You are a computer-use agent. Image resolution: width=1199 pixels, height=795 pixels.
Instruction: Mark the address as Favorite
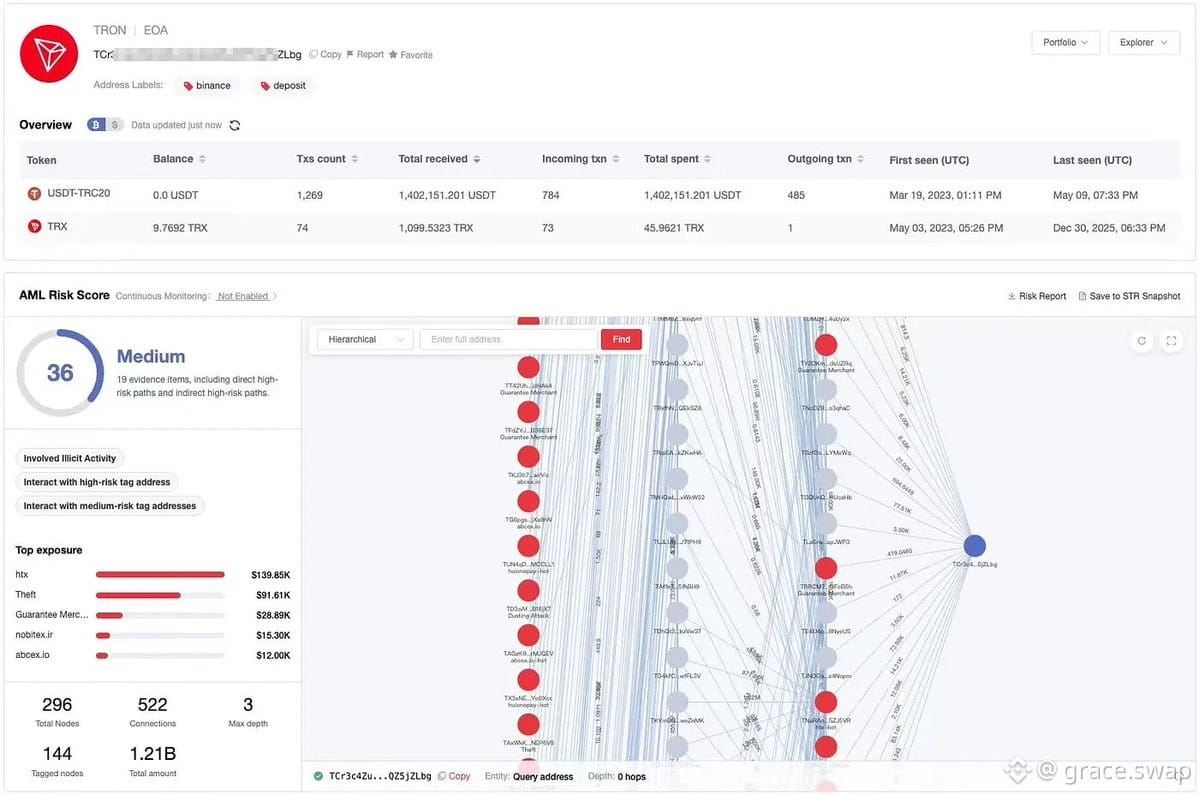(x=411, y=55)
